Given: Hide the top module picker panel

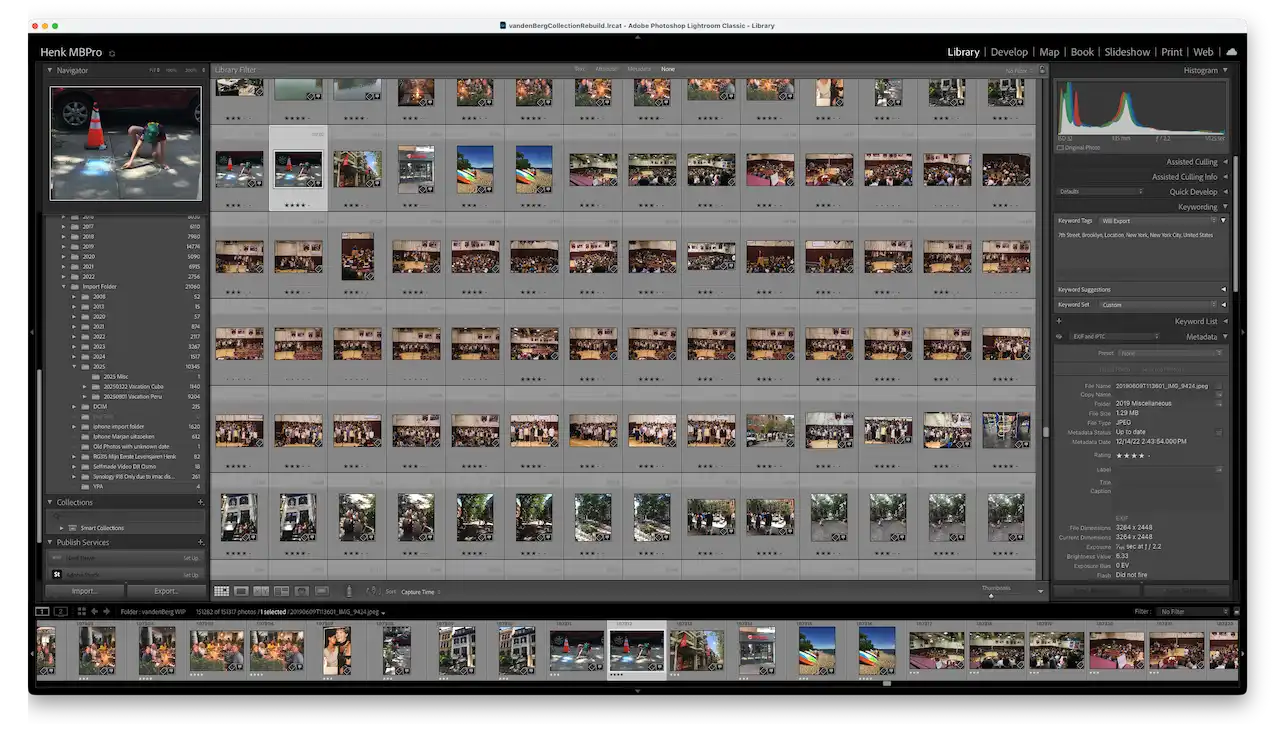Looking at the screenshot, I should click(637, 37).
